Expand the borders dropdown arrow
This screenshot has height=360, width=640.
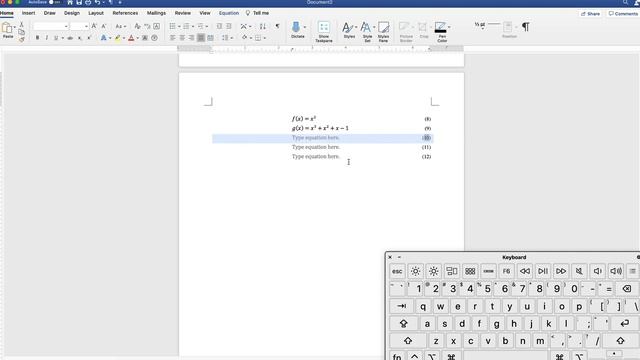(x=264, y=38)
